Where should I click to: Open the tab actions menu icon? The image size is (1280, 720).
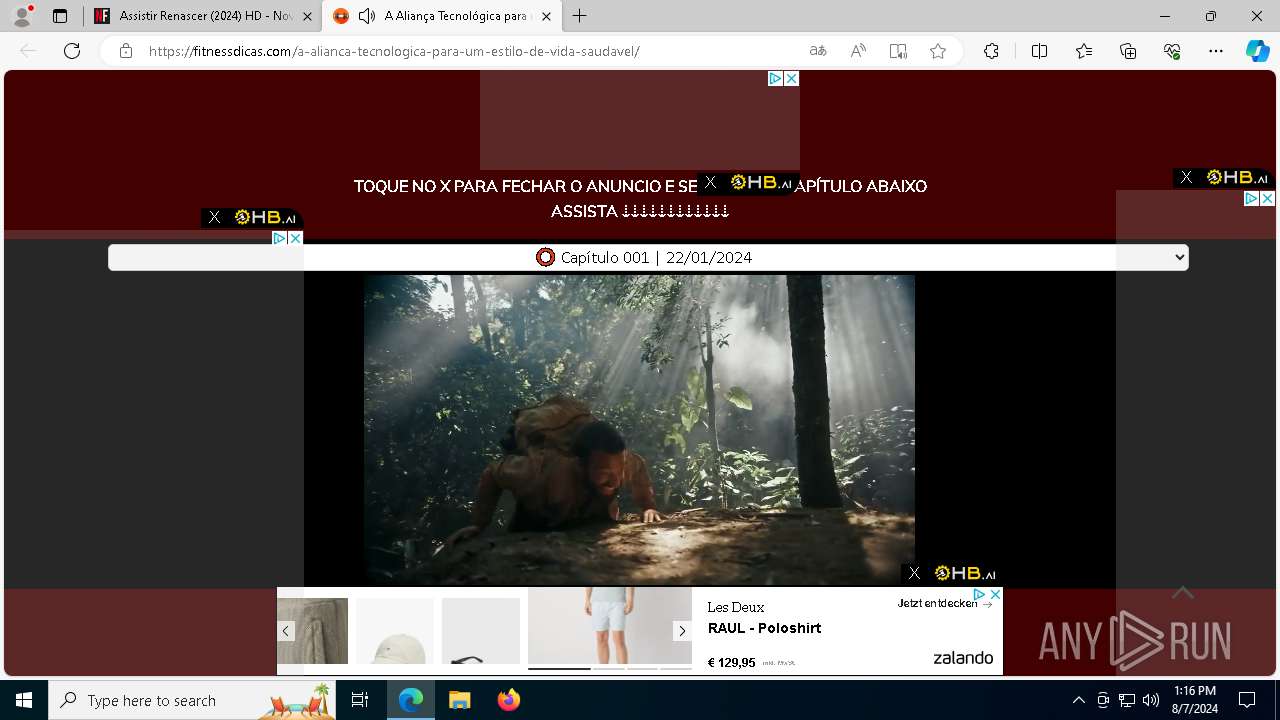tap(60, 16)
